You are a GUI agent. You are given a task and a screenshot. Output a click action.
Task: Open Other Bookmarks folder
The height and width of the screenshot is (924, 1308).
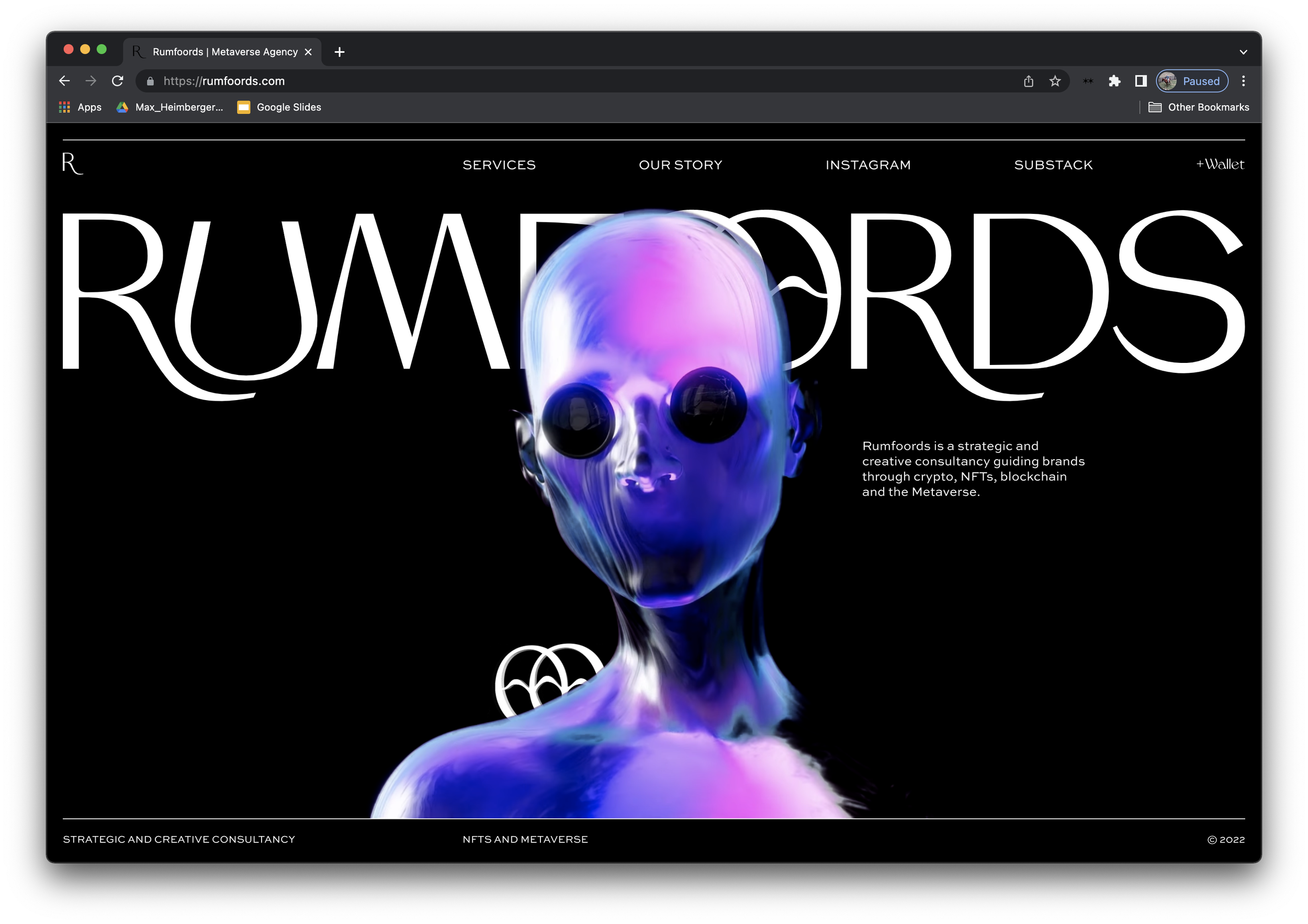point(1199,107)
